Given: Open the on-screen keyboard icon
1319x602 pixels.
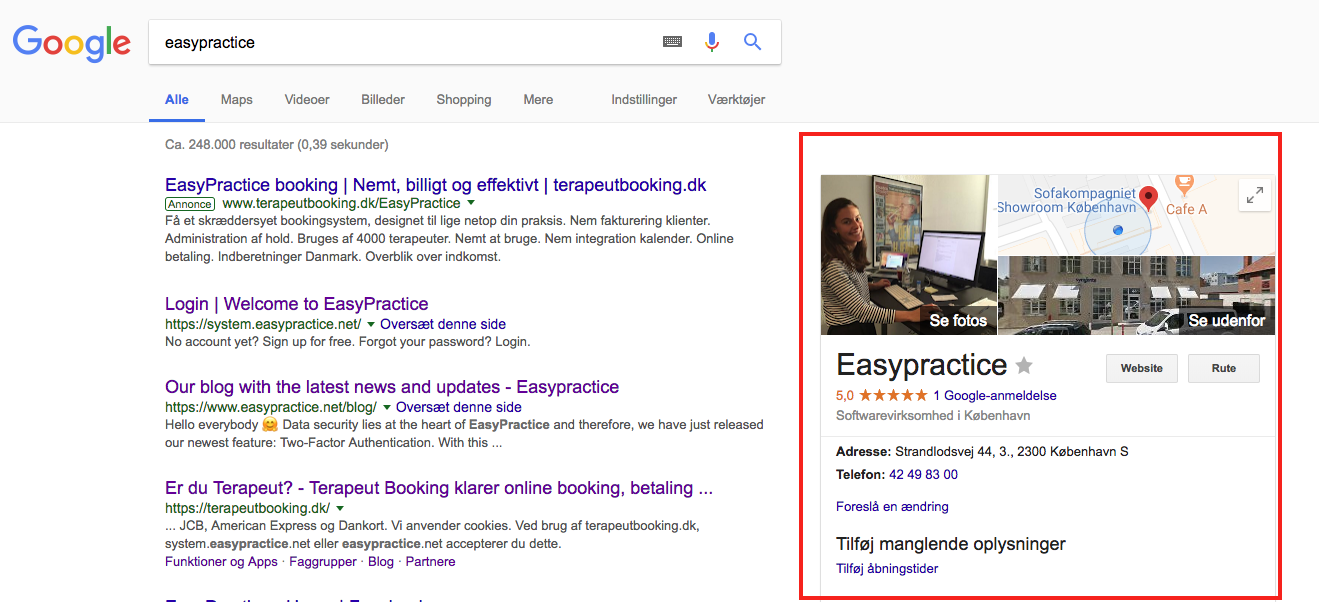Looking at the screenshot, I should [x=672, y=42].
